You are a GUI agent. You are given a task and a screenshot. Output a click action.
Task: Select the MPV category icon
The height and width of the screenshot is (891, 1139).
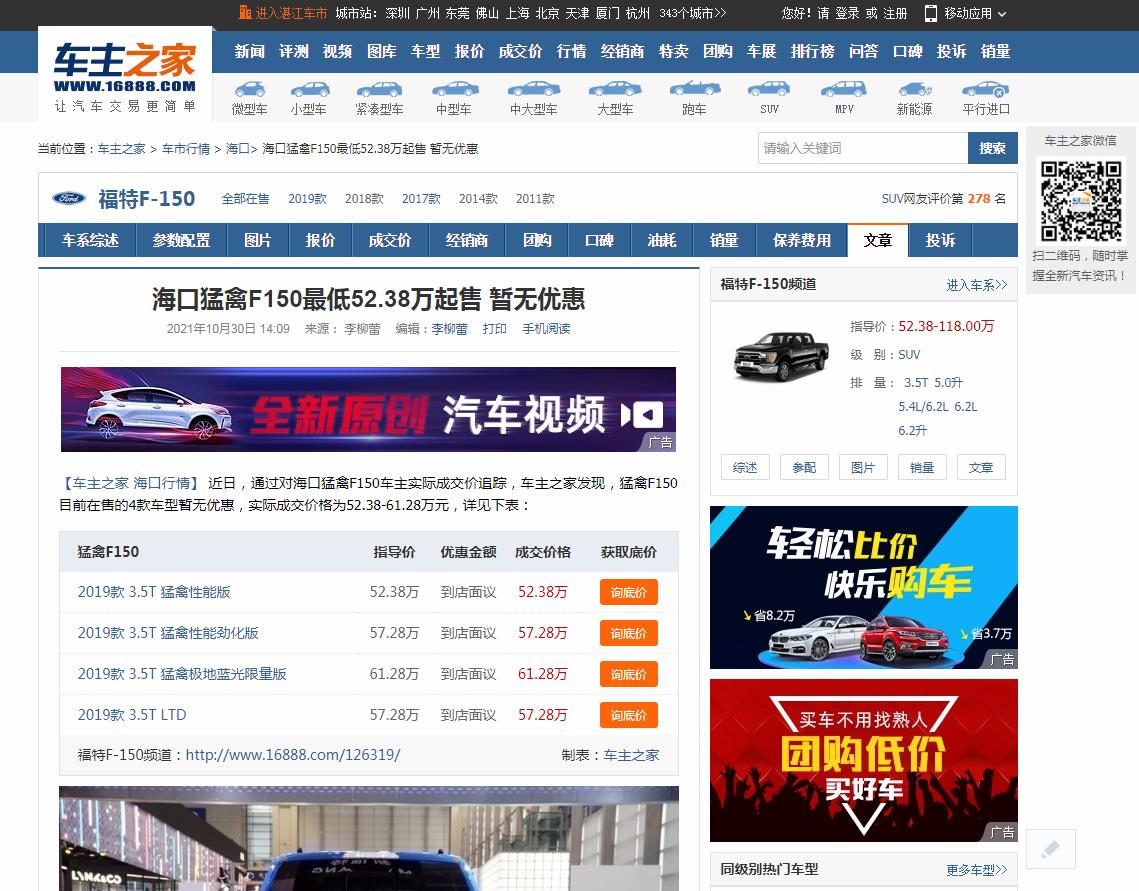click(x=843, y=89)
